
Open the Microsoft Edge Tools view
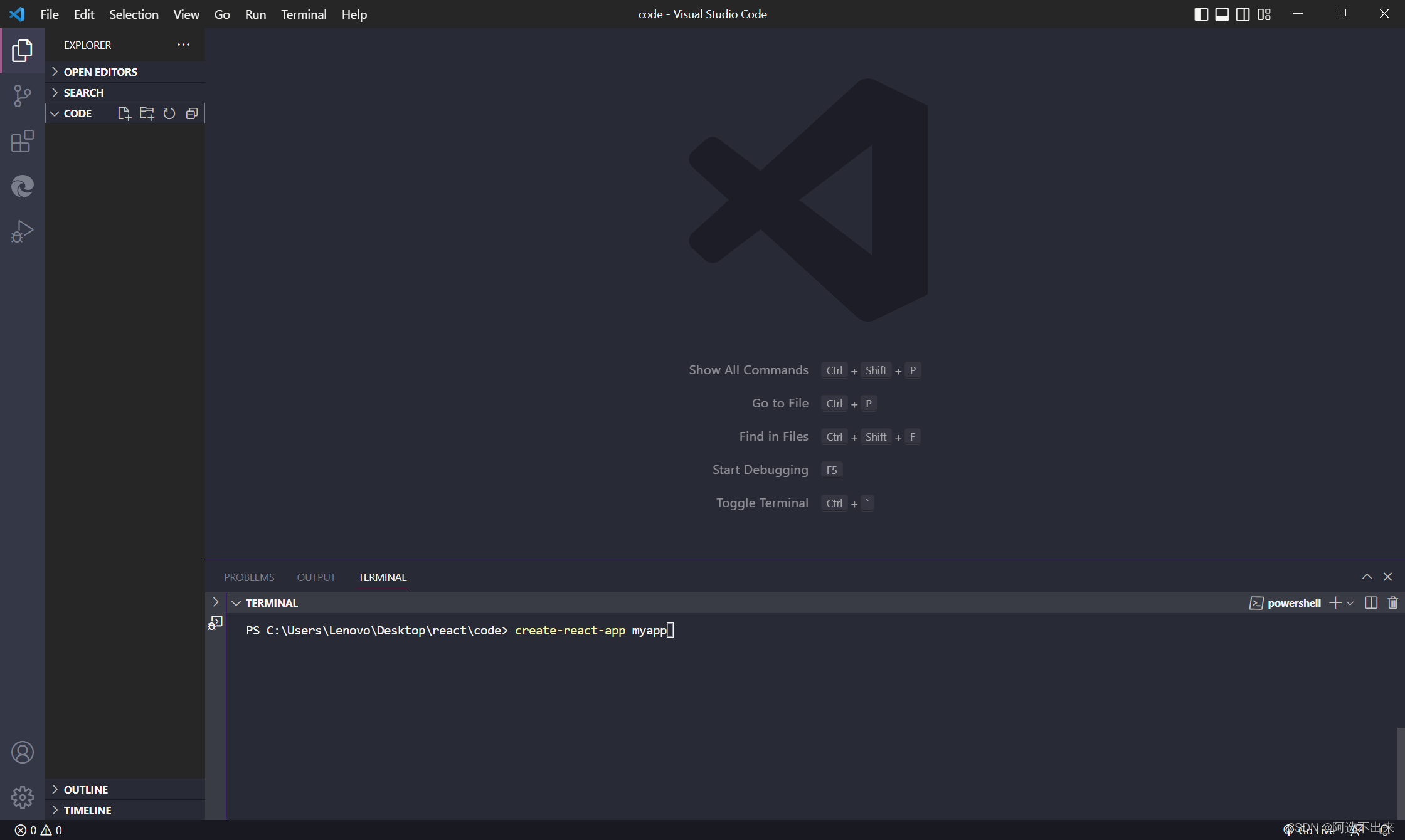pos(23,186)
